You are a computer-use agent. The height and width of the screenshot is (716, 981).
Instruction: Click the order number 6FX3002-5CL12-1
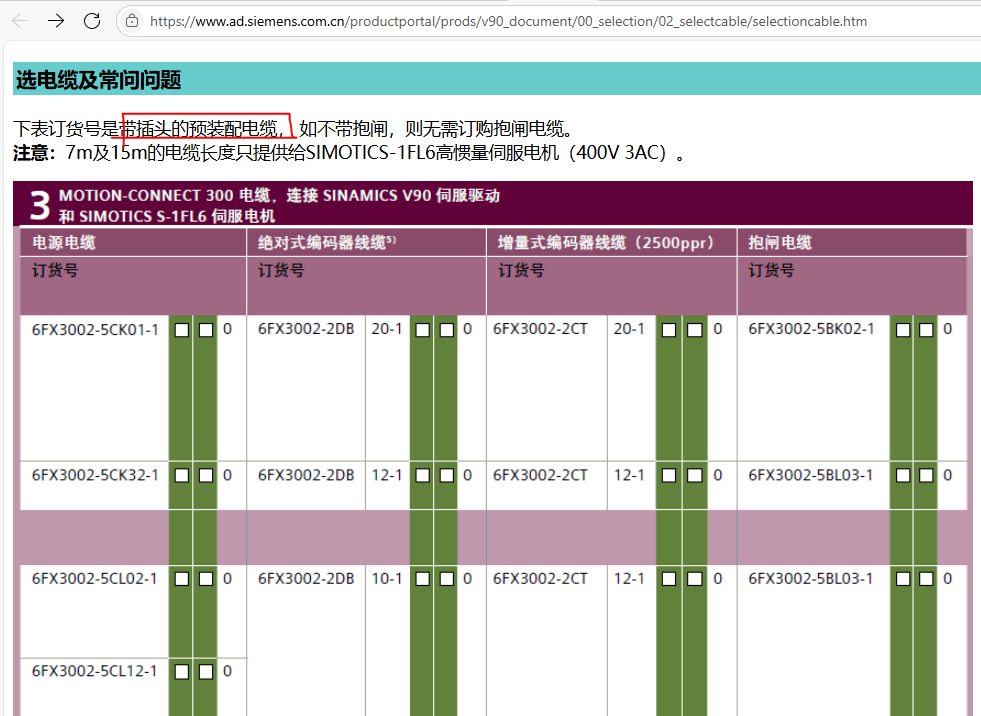(94, 672)
